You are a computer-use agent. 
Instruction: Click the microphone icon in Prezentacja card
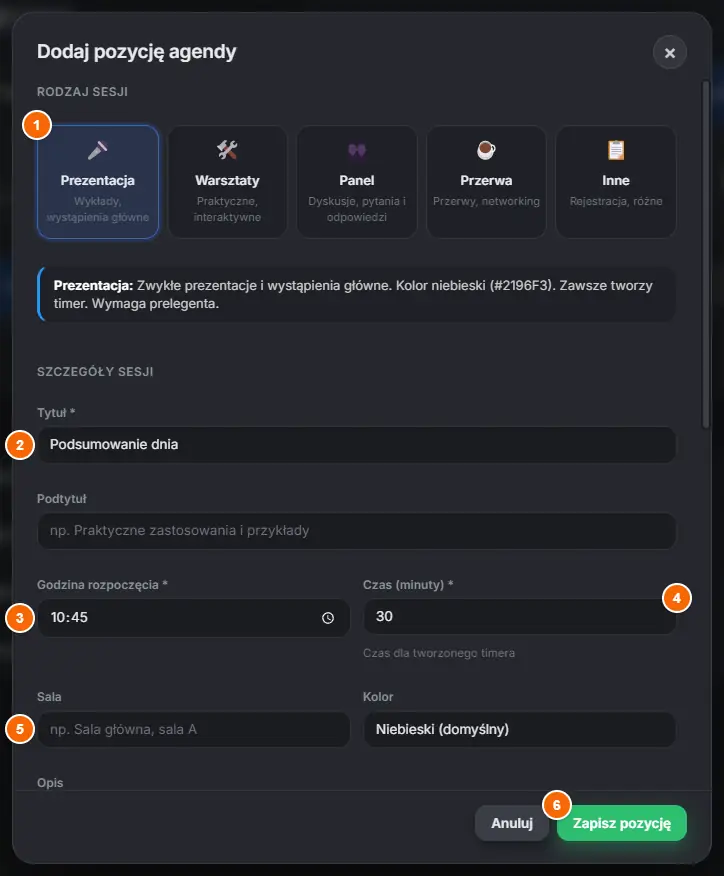(97, 150)
